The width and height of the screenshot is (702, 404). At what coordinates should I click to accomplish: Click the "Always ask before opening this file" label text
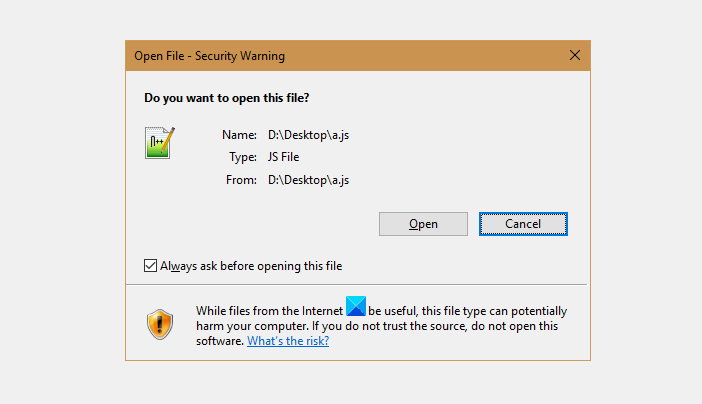pyautogui.click(x=251, y=266)
